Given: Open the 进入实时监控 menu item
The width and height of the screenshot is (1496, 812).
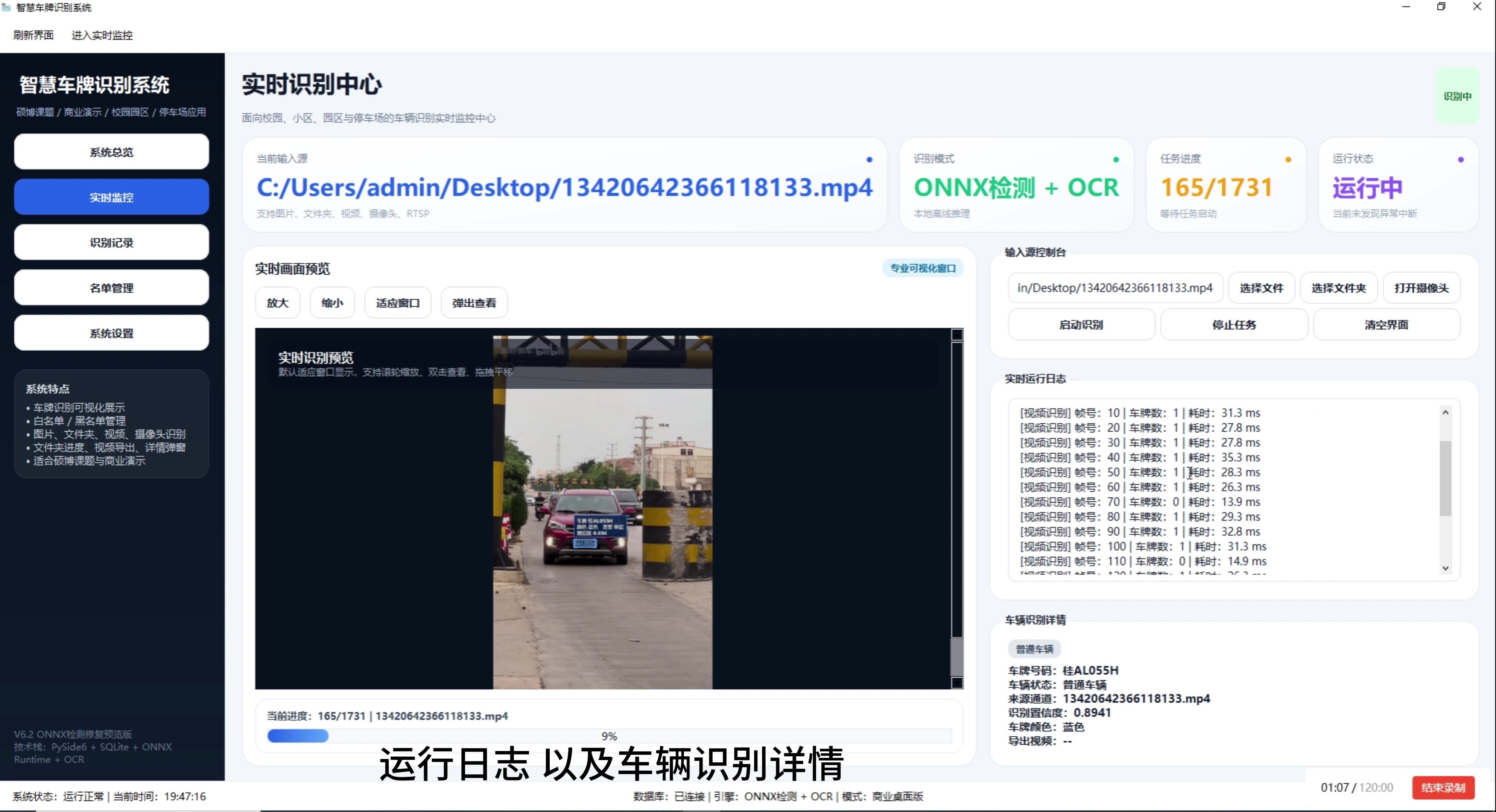Looking at the screenshot, I should pyautogui.click(x=102, y=35).
